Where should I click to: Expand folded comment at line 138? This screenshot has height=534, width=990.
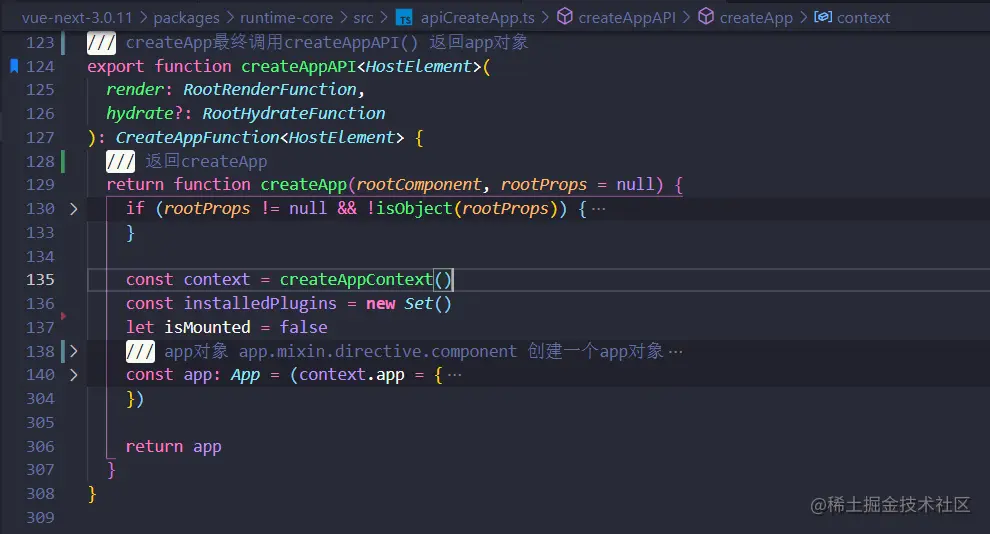[73, 351]
